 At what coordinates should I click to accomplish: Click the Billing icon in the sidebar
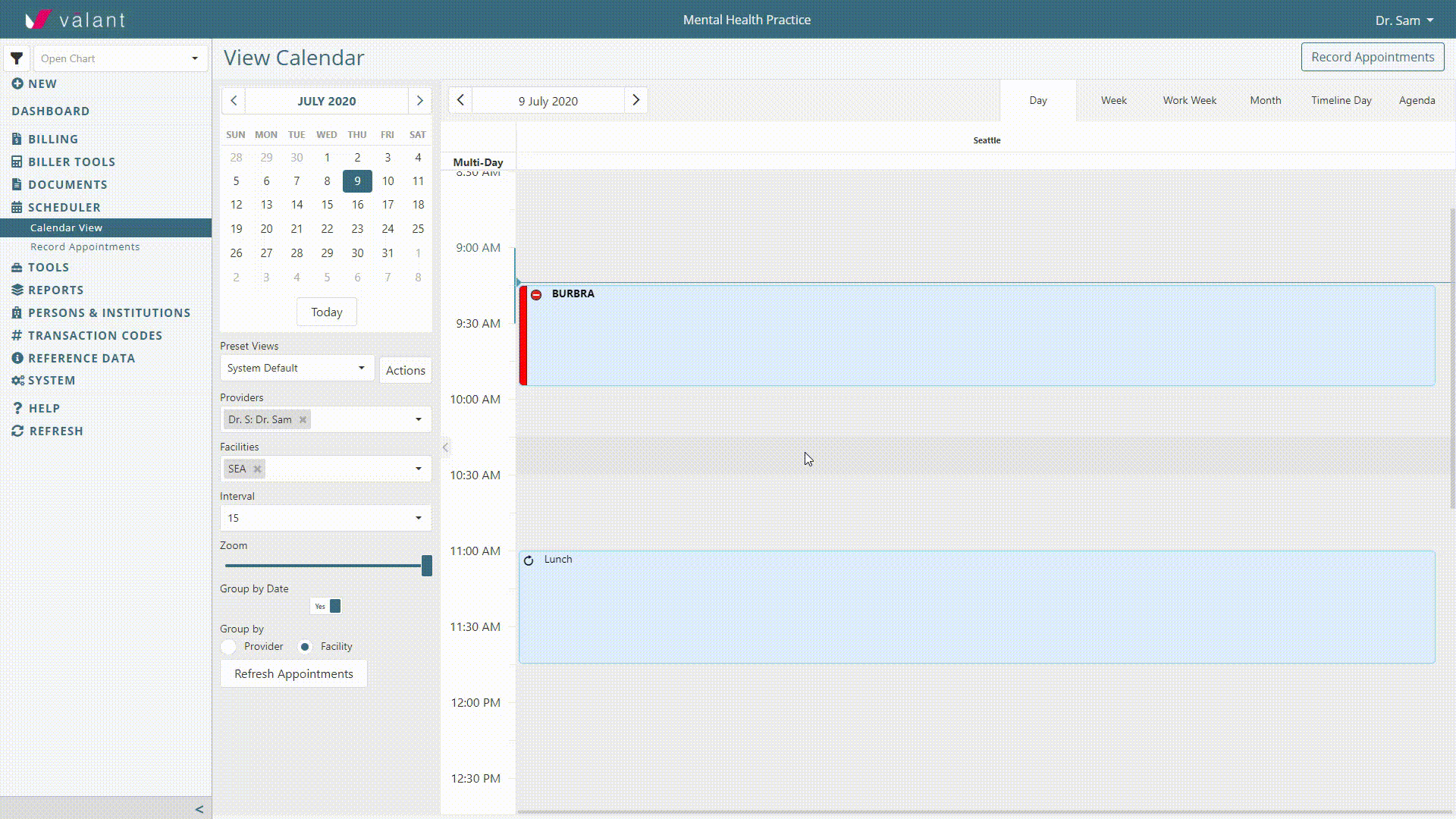(x=17, y=139)
